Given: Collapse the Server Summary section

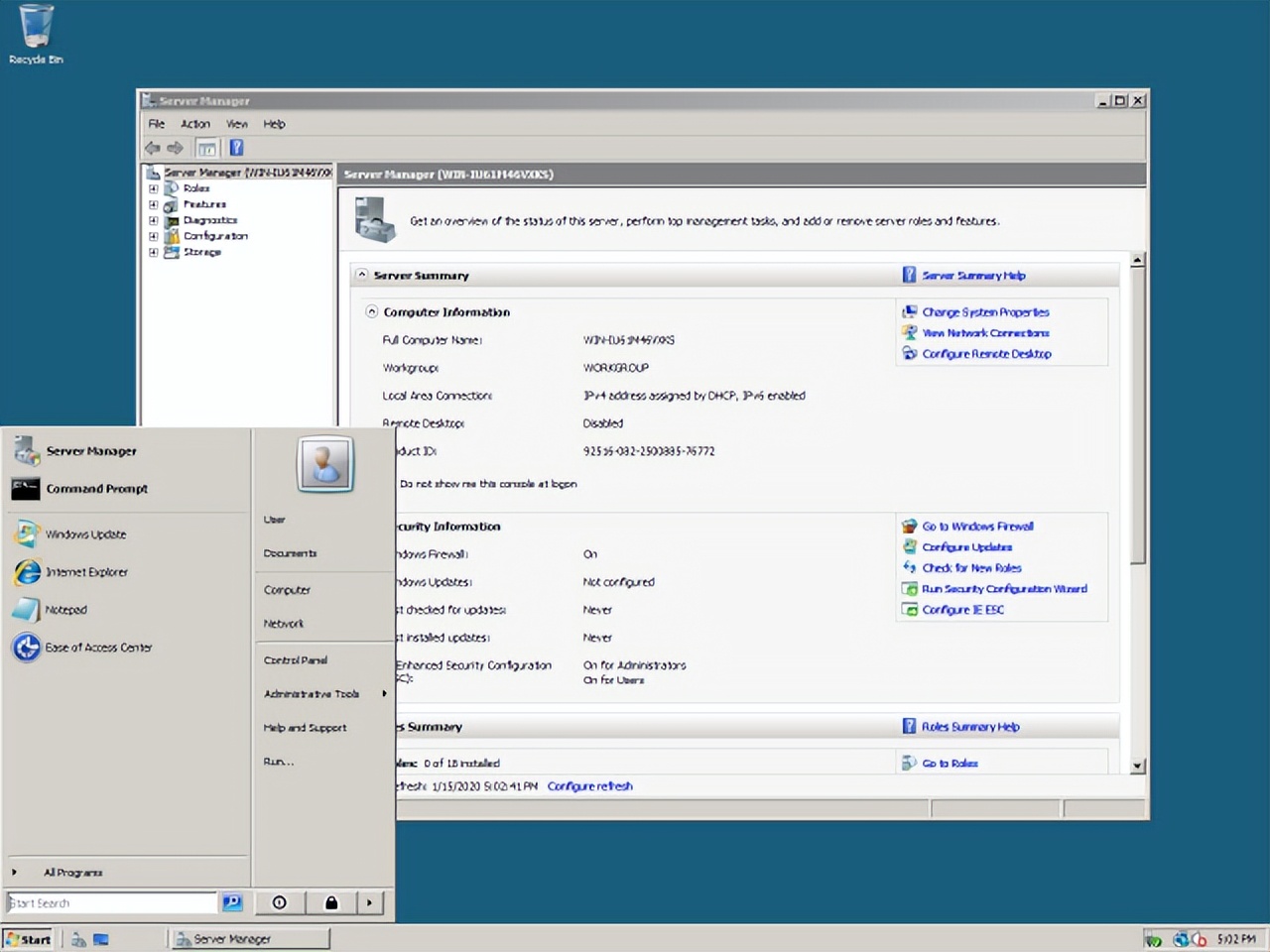Looking at the screenshot, I should [361, 275].
